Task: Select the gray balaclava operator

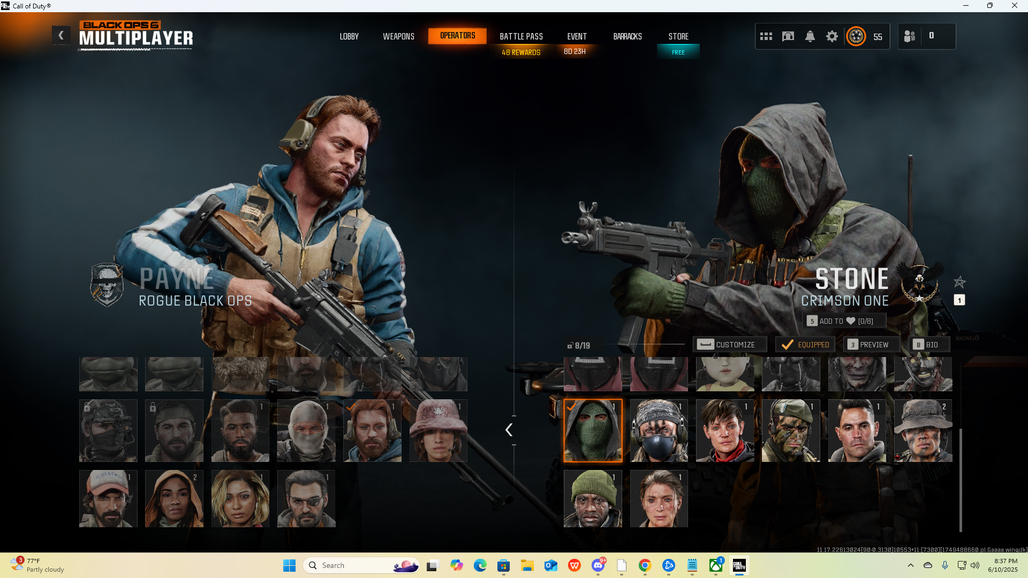Action: pyautogui.click(x=306, y=431)
